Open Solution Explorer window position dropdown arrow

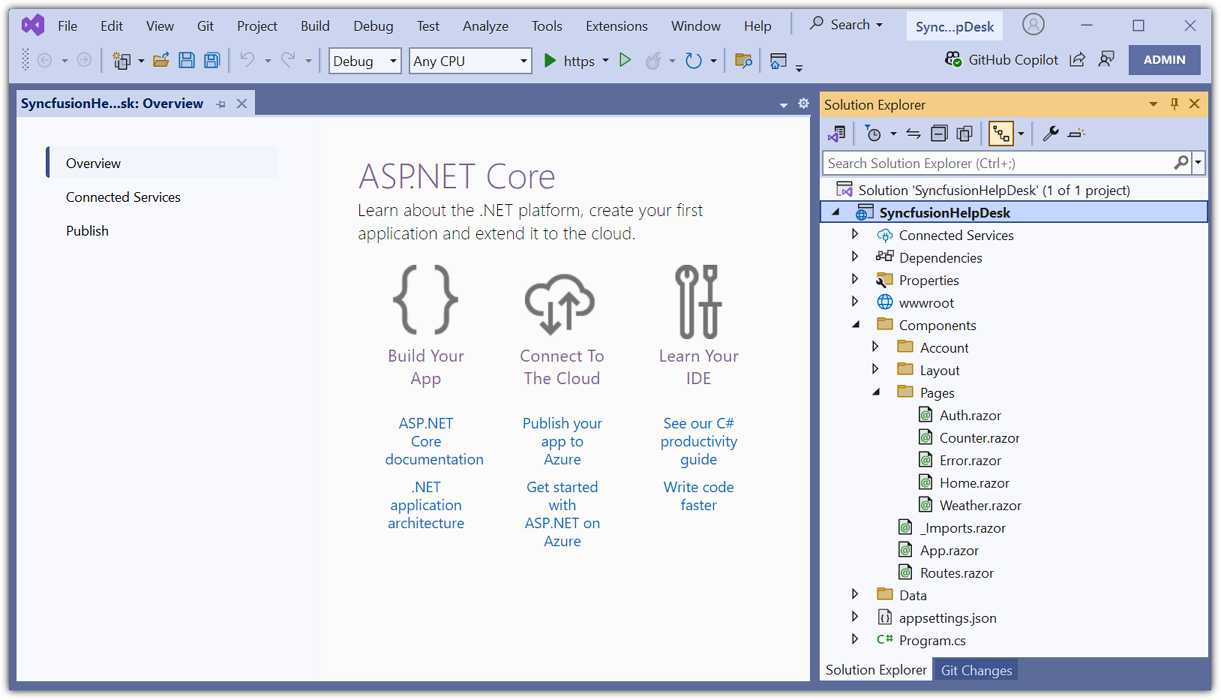click(1153, 104)
